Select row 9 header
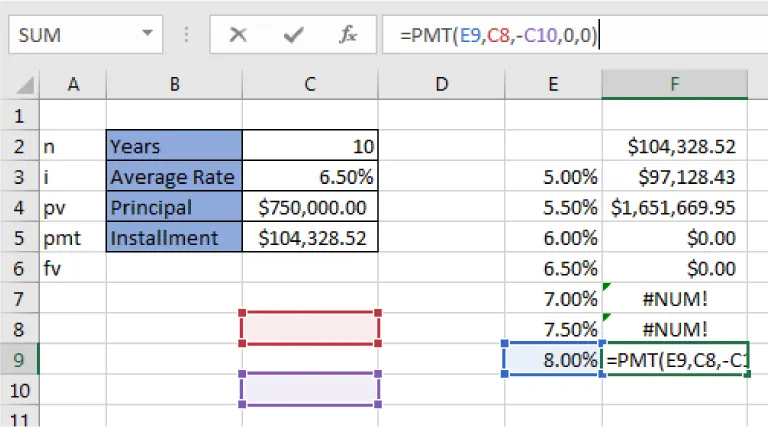768x427 pixels. (x=20, y=358)
